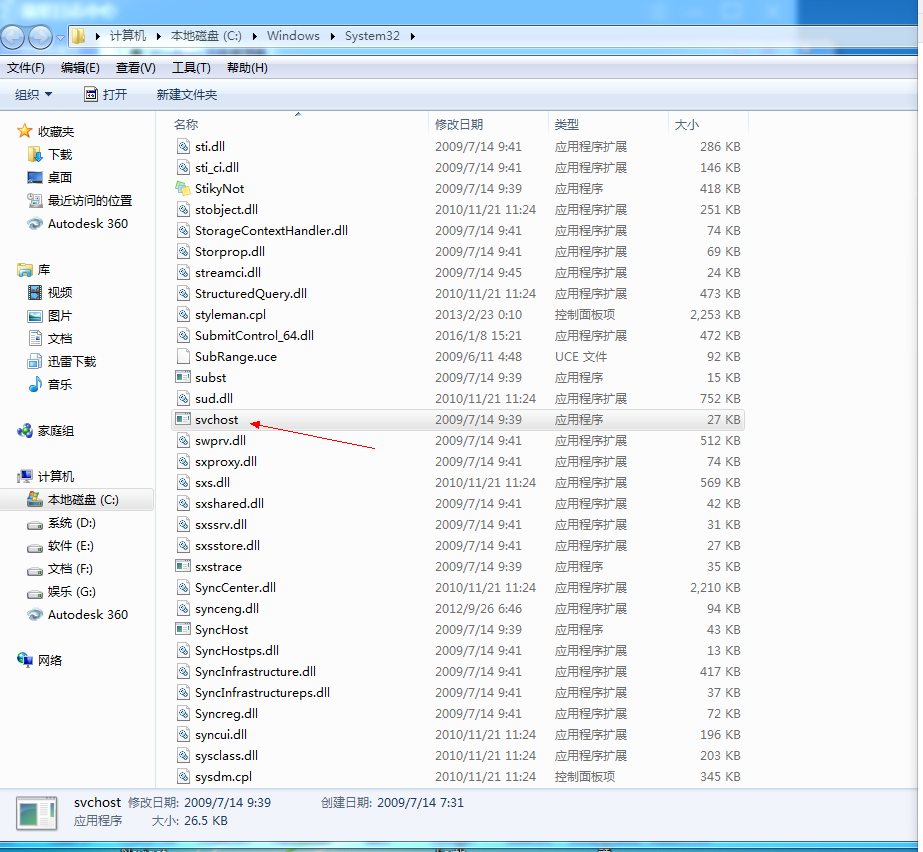The image size is (923, 852).
Task: Click the 打开 toolbar button
Action: [106, 94]
